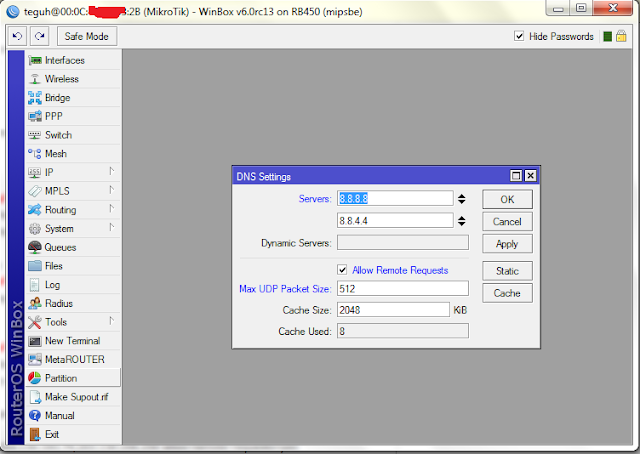
Task: Open the New Terminal menu item
Action: tap(74, 341)
